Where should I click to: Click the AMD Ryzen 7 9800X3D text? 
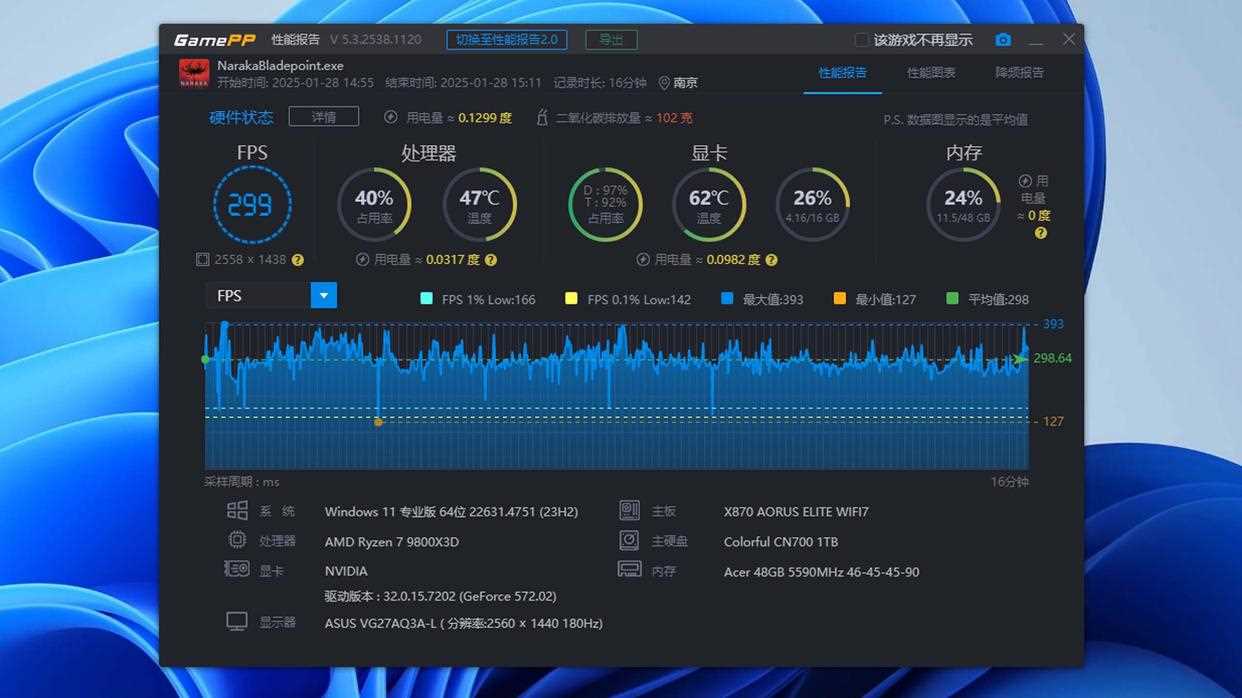pyautogui.click(x=392, y=542)
